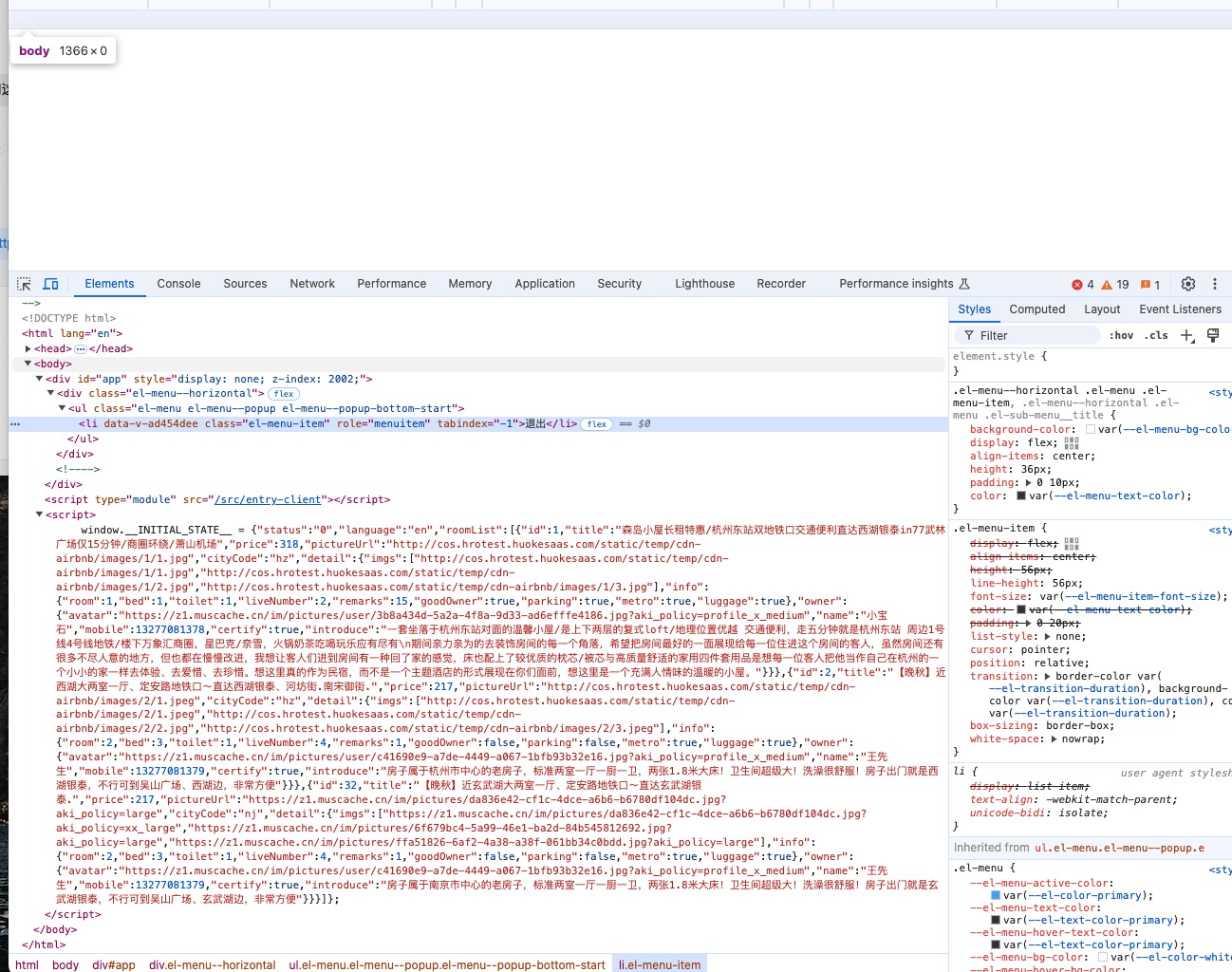Toggle flex badge on the li menuitem row

pyautogui.click(x=597, y=424)
